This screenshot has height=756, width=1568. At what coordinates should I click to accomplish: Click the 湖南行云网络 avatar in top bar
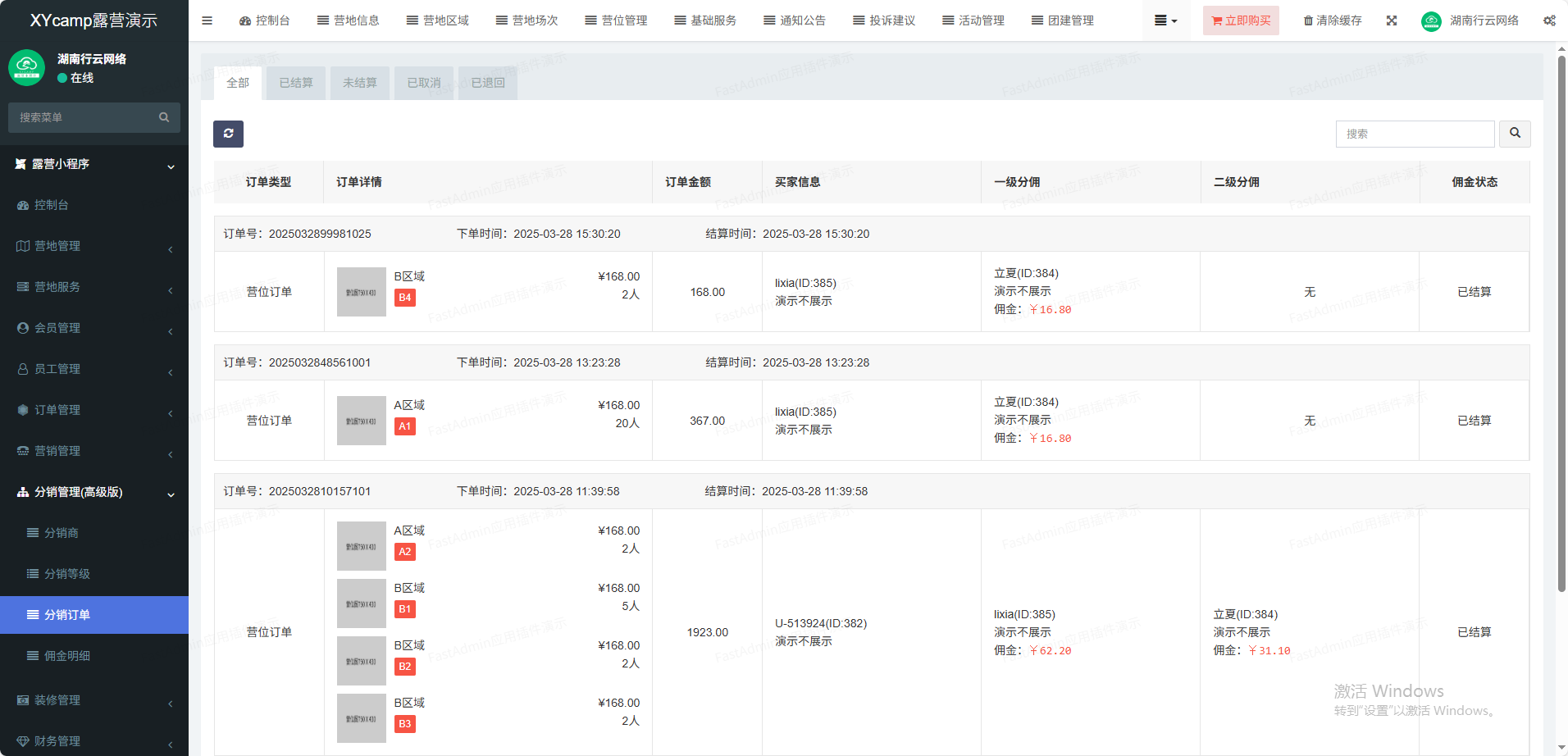pyautogui.click(x=1431, y=21)
